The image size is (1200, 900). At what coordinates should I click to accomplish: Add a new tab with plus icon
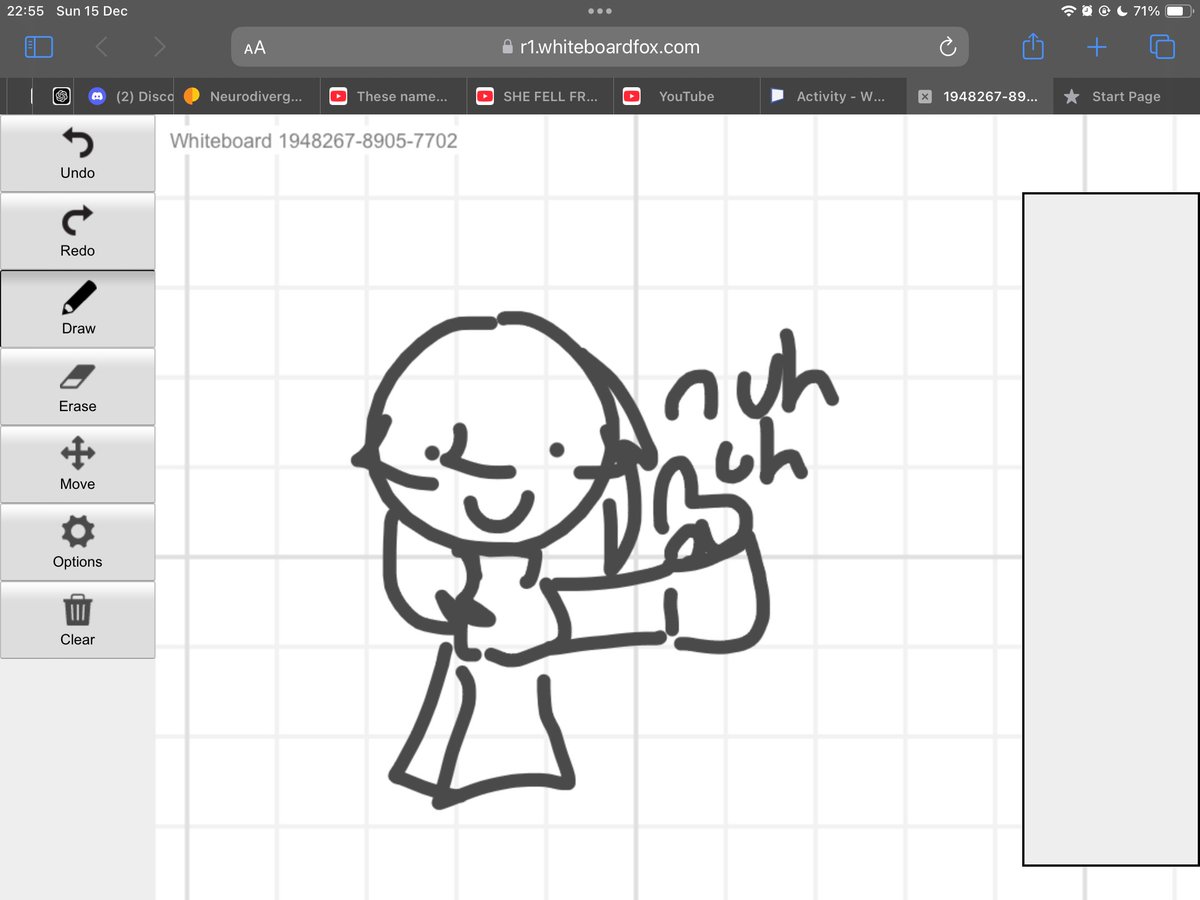(1097, 47)
